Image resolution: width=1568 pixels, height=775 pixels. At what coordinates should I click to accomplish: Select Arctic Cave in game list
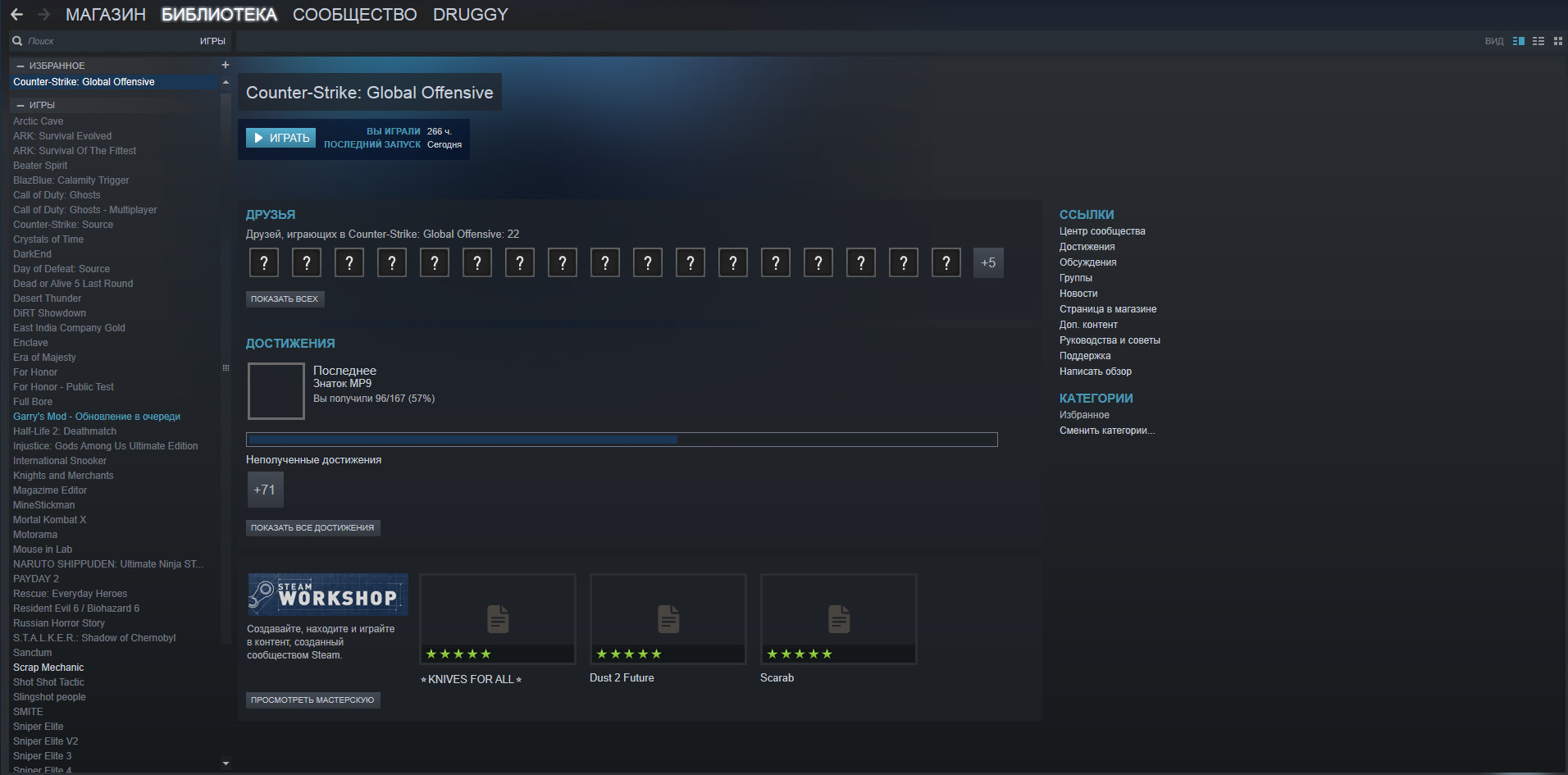click(39, 121)
